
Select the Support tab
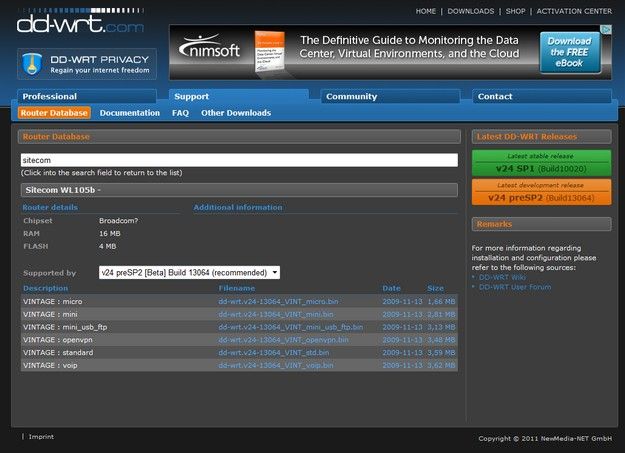pyautogui.click(x=238, y=97)
